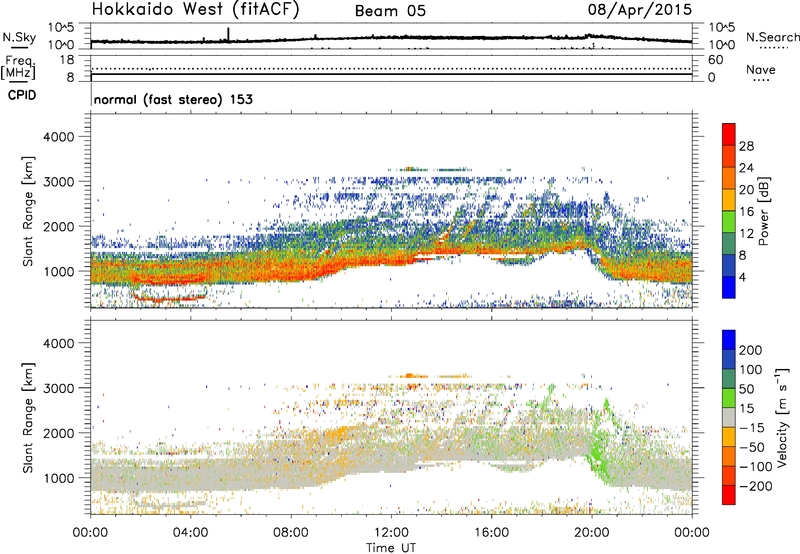The image size is (800, 554).
Task: Click the red bottom of velocity colorbar
Action: click(729, 495)
